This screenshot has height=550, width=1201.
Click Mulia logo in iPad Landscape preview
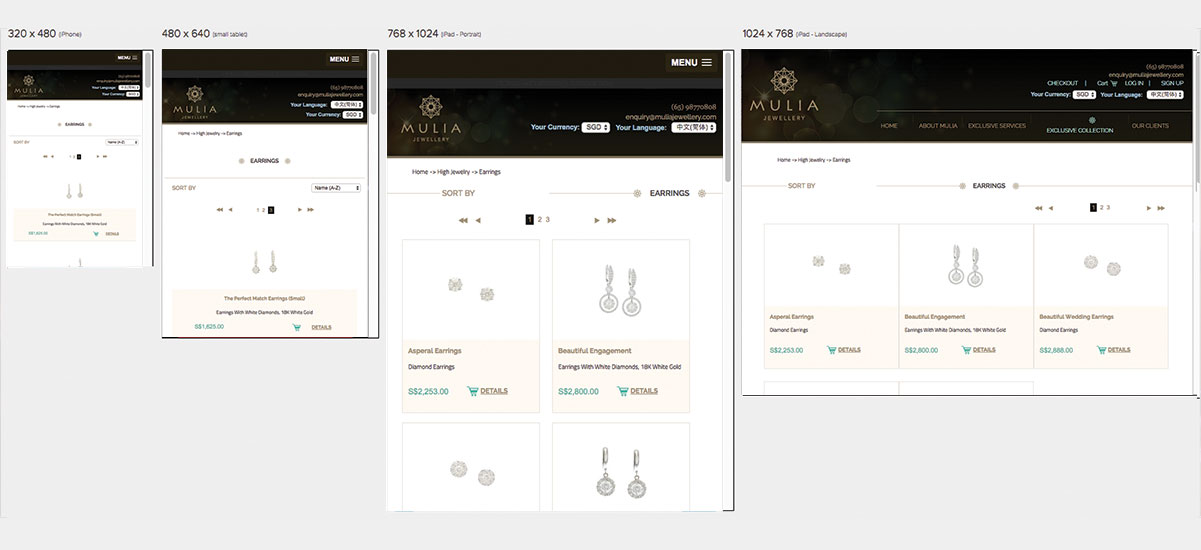(784, 95)
